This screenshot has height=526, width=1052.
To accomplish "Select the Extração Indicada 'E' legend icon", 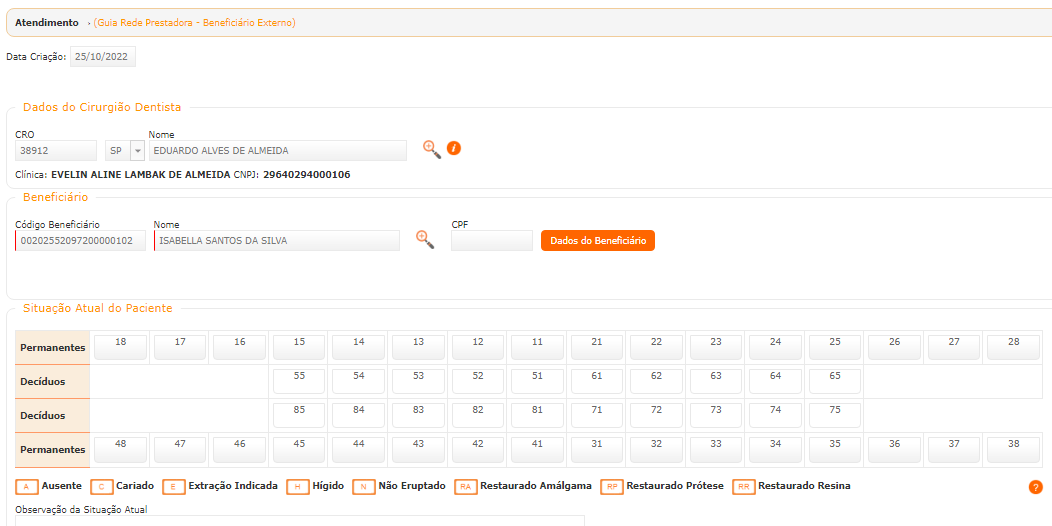I will pos(174,487).
